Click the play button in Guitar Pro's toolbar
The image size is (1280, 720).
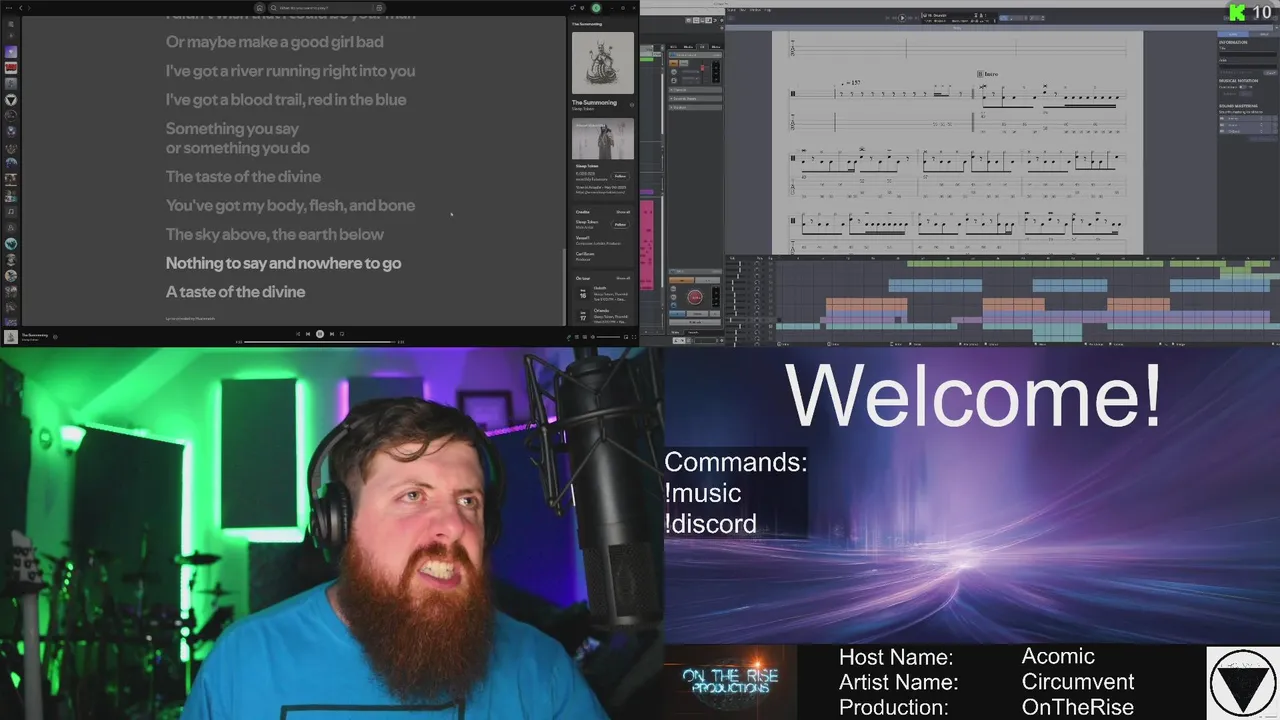tap(902, 17)
